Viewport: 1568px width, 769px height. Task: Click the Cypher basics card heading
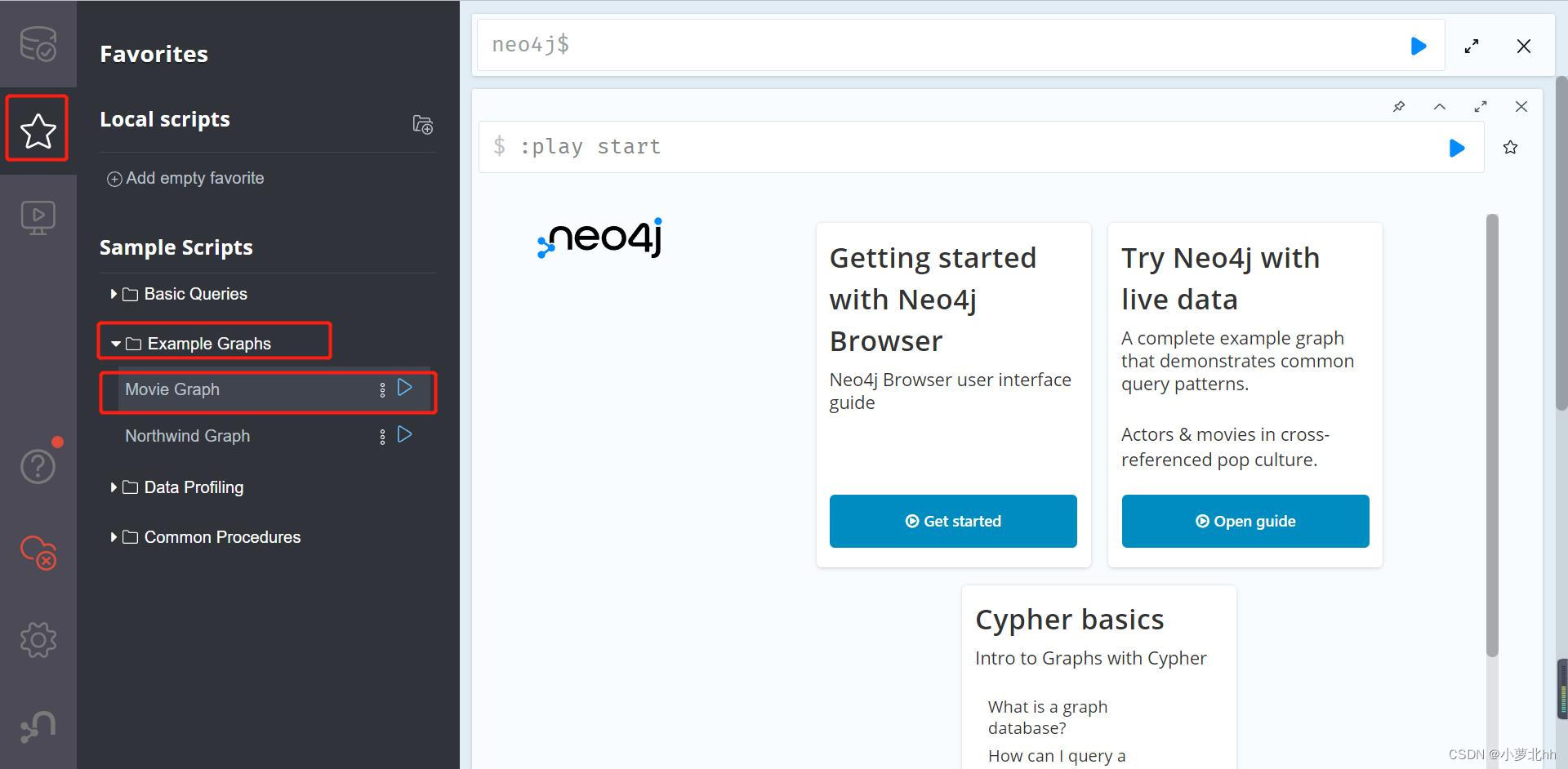click(x=1070, y=620)
